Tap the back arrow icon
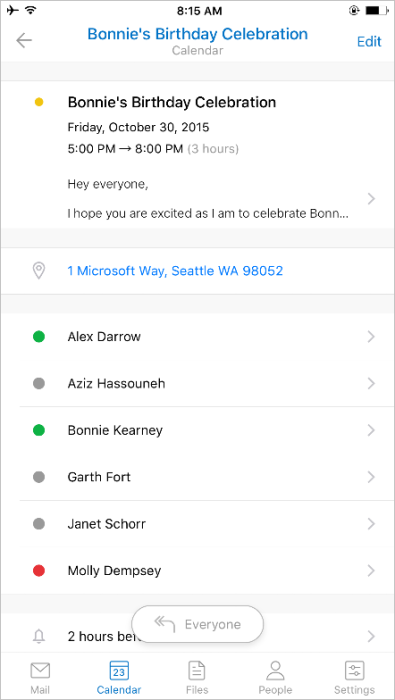 coord(24,41)
